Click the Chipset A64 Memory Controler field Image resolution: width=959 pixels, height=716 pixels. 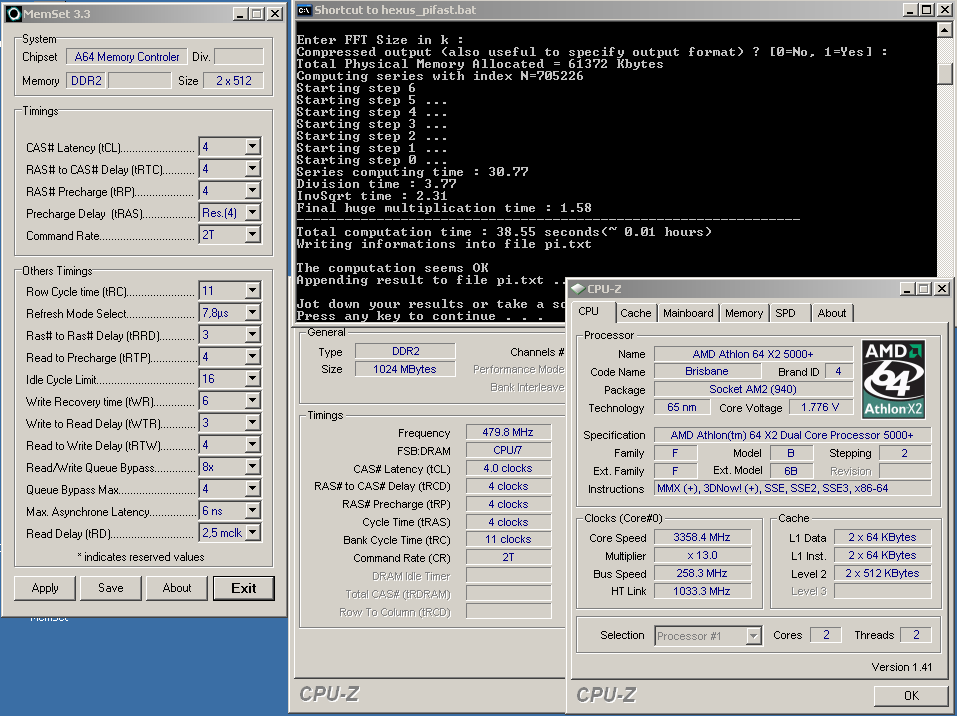tap(127, 57)
